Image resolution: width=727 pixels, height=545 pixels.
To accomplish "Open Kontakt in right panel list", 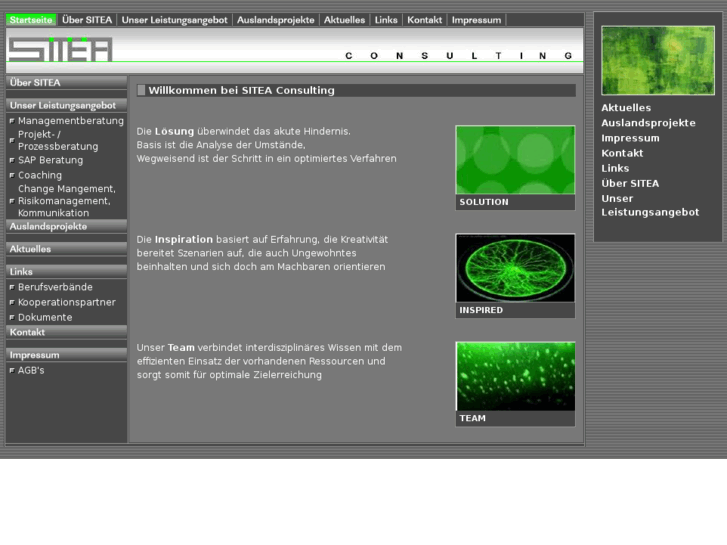I will pyautogui.click(x=622, y=153).
